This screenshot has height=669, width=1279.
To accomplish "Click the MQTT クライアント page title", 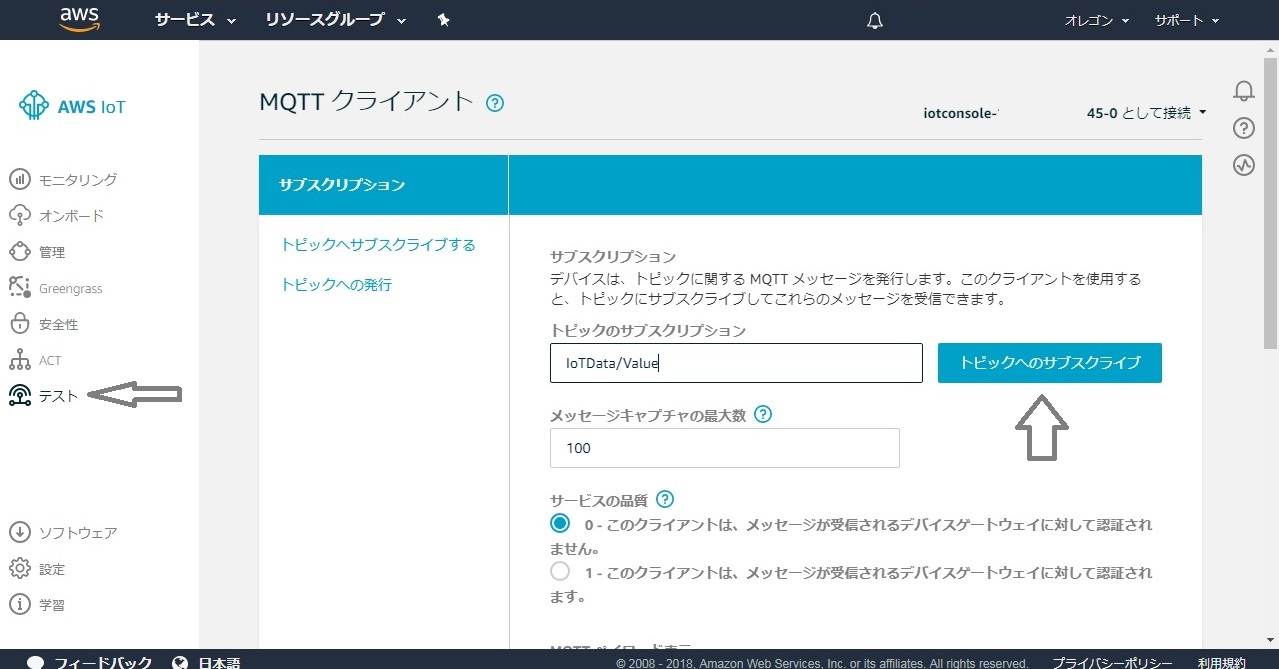I will pos(366,101).
